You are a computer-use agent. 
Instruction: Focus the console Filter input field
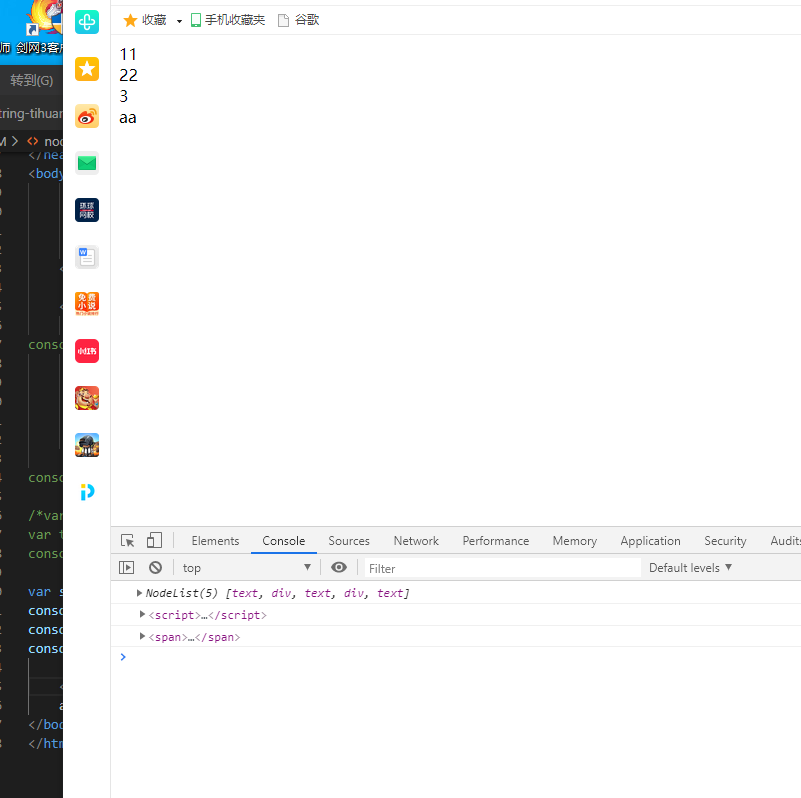pyautogui.click(x=503, y=568)
